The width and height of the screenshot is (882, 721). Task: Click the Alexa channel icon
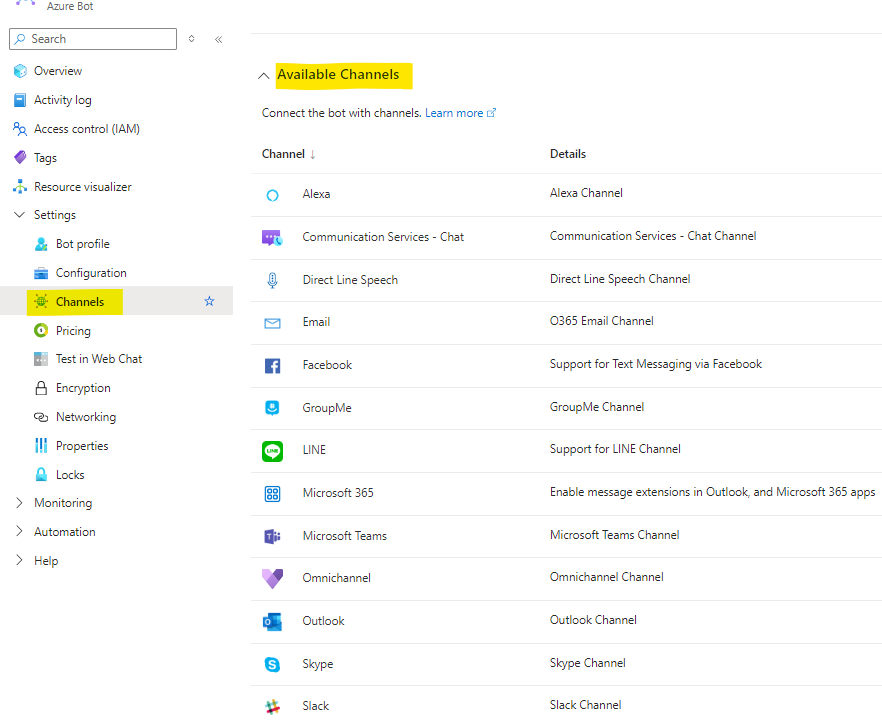coord(272,195)
